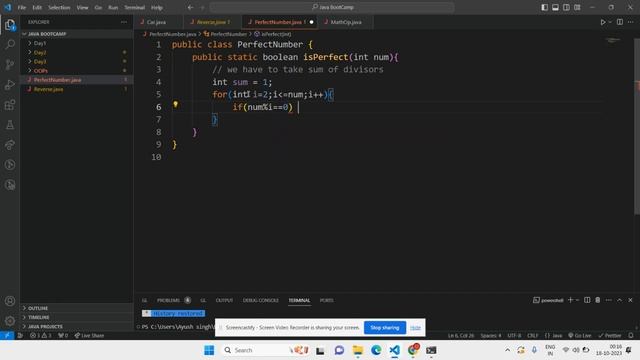
Task: Open the File menu
Action: pyautogui.click(x=22, y=7)
